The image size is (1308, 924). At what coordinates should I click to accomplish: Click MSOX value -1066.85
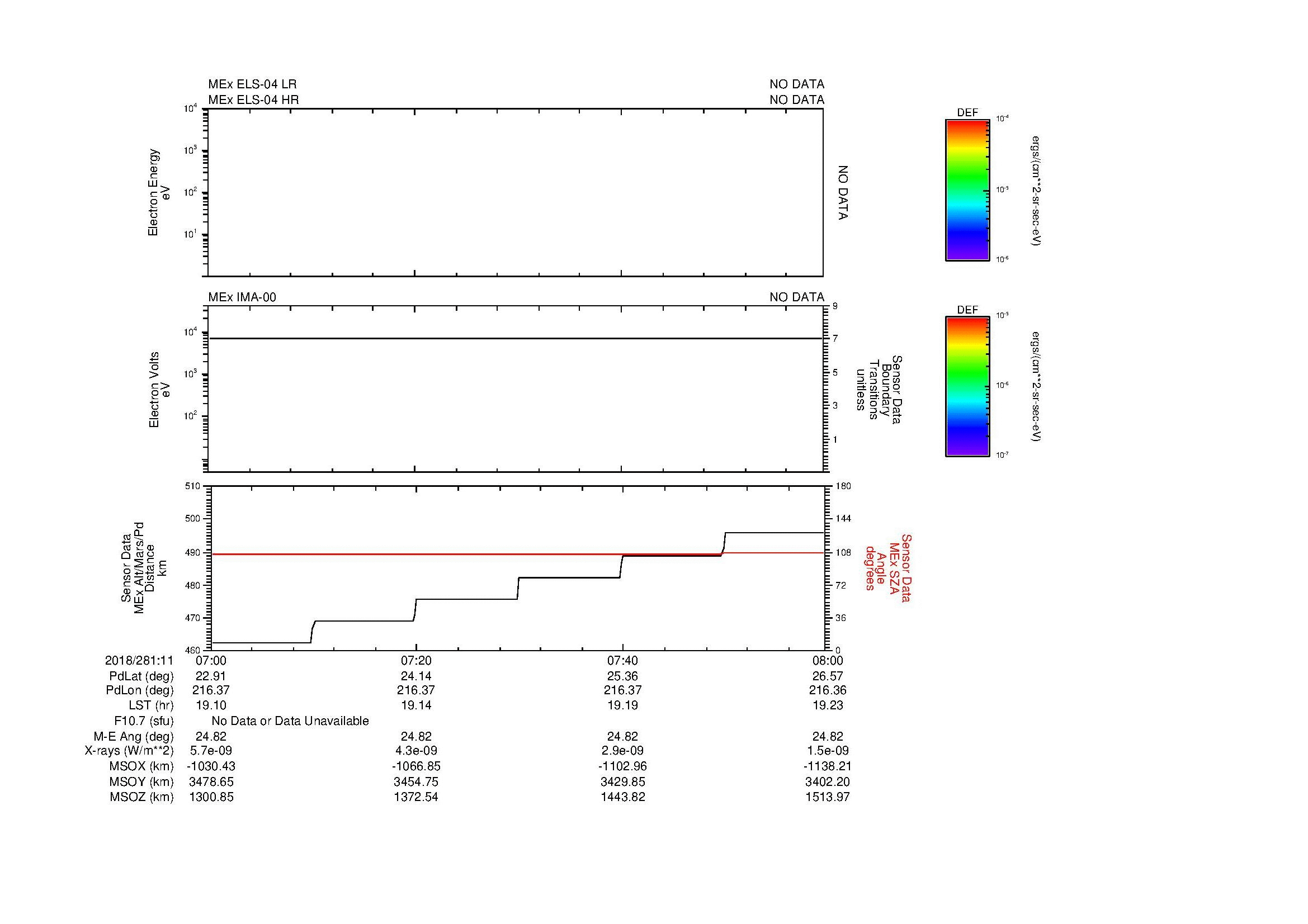coord(417,767)
